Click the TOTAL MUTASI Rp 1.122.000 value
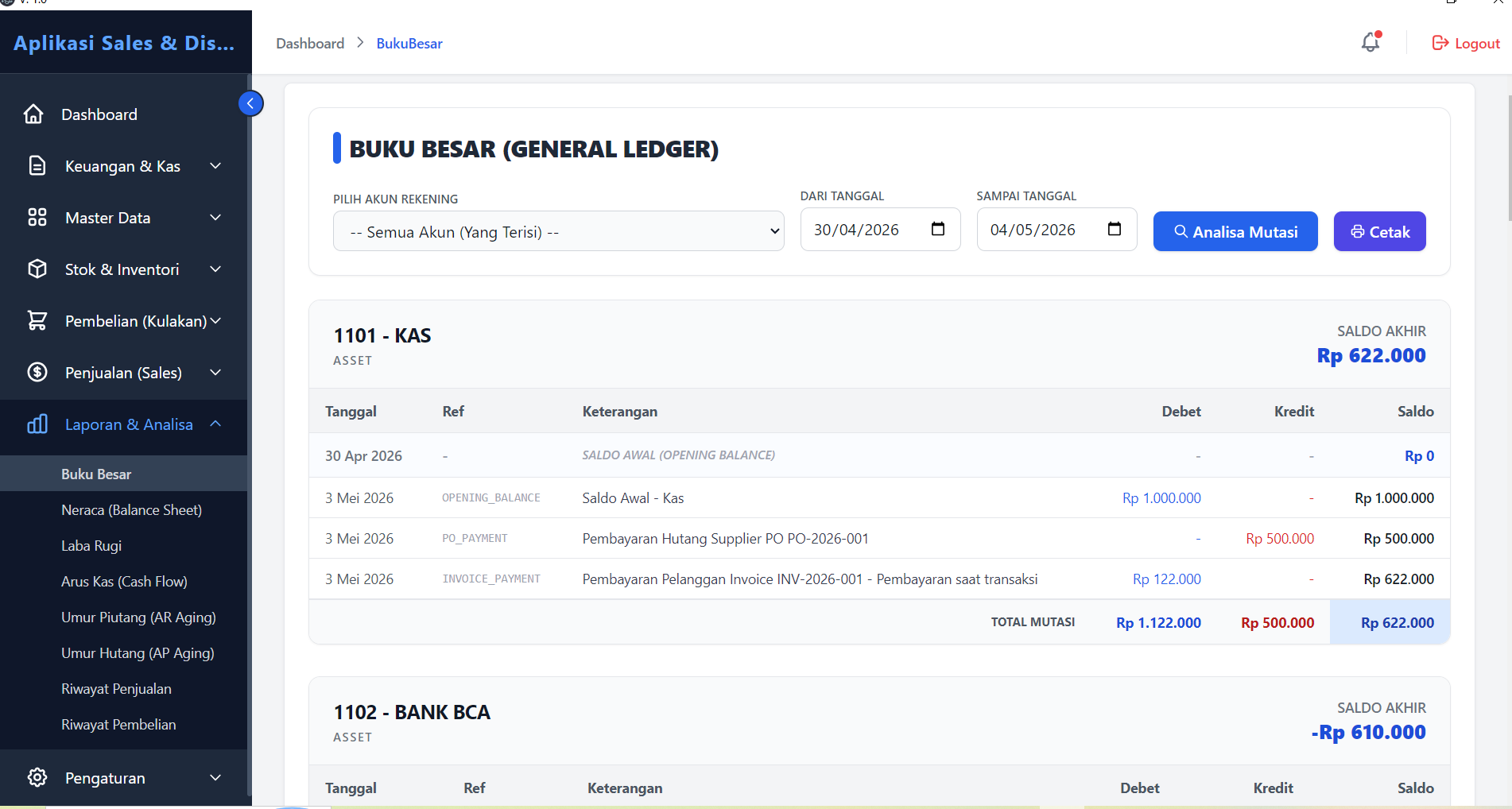 click(1158, 622)
